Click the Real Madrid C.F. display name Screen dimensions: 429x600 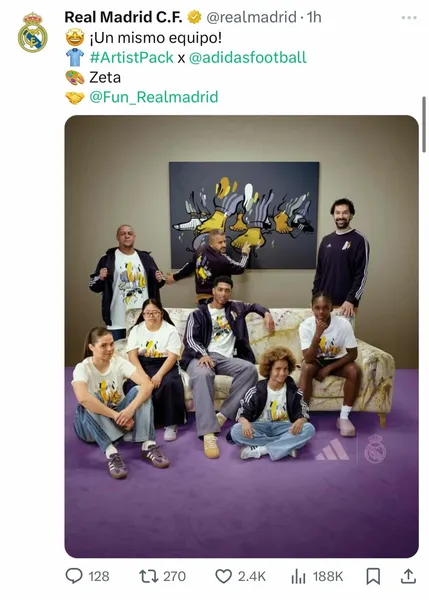click(123, 17)
